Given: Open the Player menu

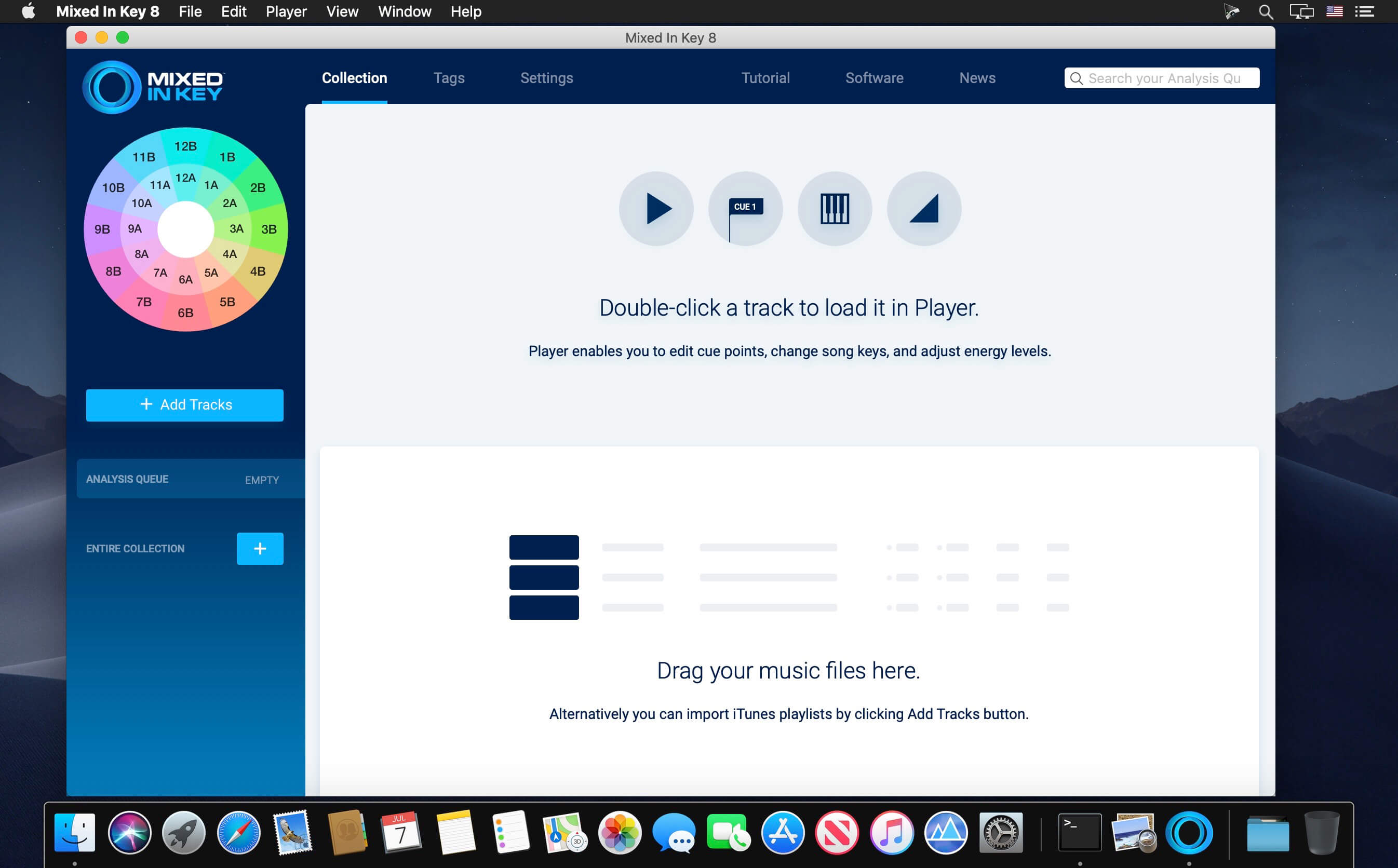Looking at the screenshot, I should [286, 11].
